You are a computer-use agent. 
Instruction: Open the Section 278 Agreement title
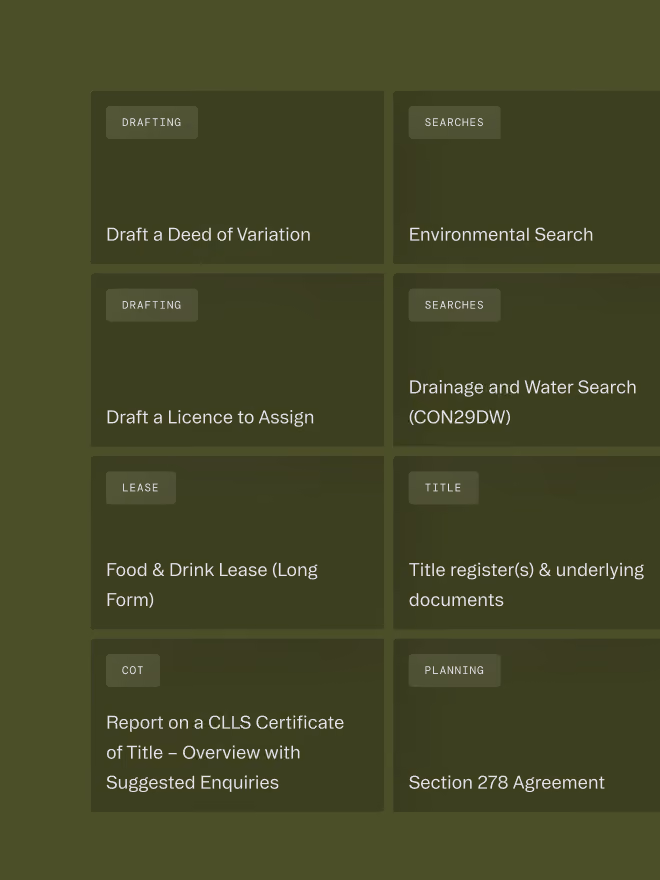click(507, 782)
